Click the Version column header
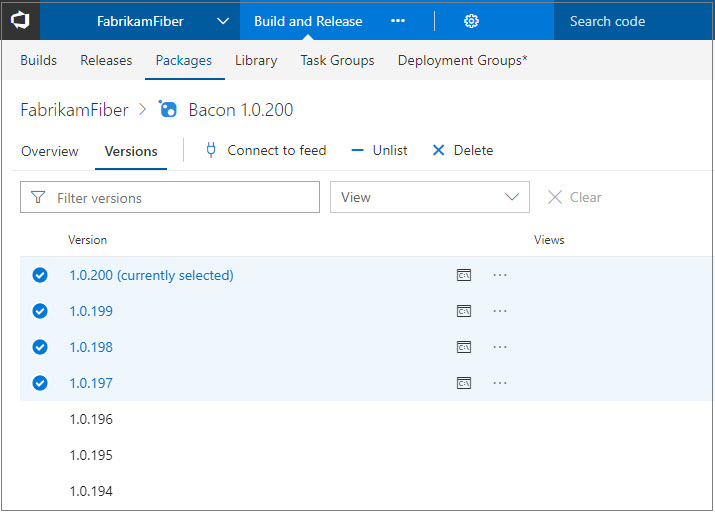Viewport: 715px width, 515px height. (87, 240)
